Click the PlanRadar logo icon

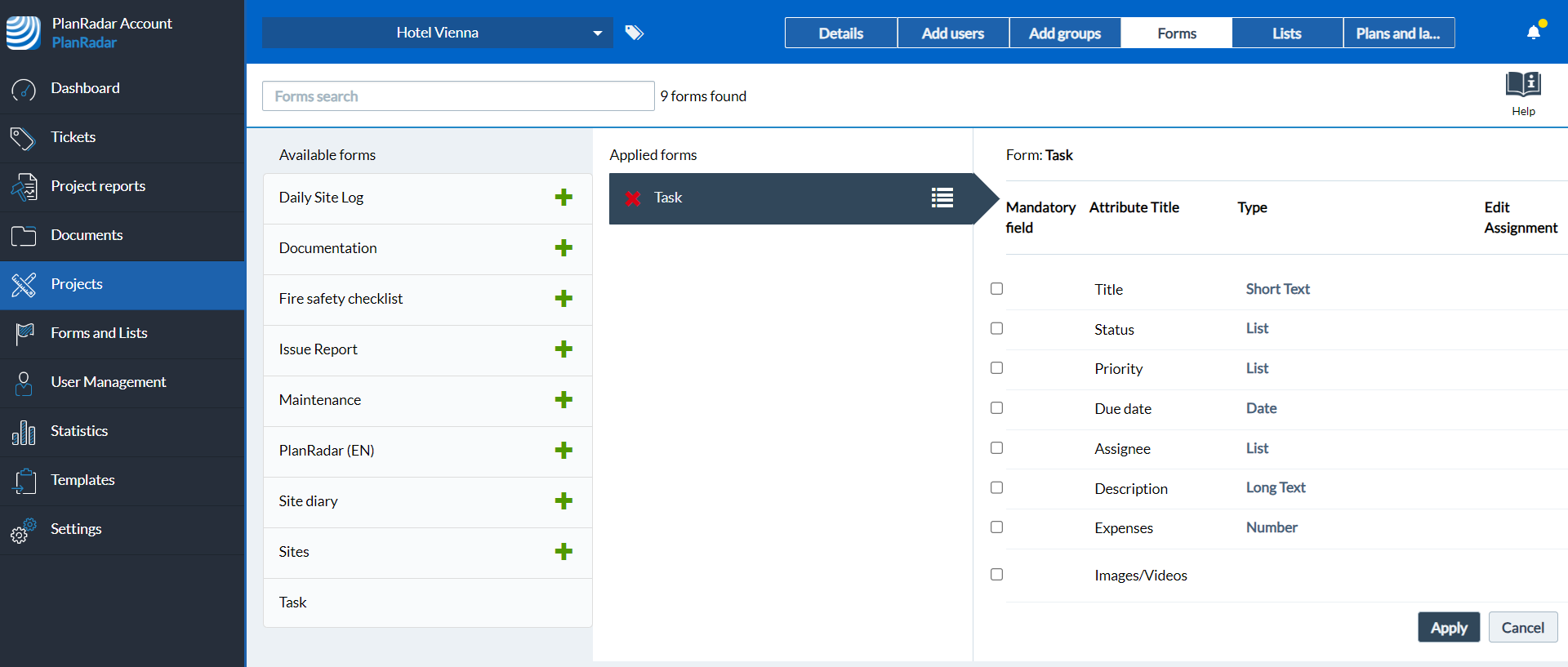pos(24,33)
